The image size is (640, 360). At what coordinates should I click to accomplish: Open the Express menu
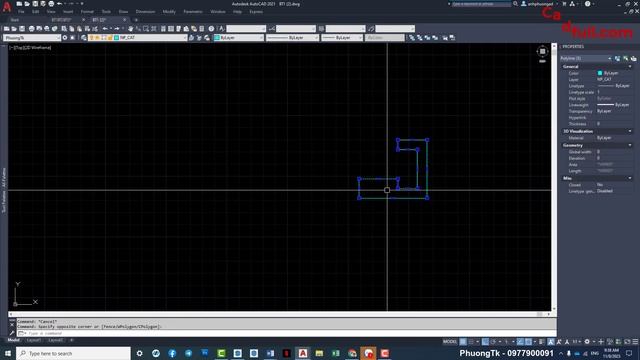[x=256, y=12]
